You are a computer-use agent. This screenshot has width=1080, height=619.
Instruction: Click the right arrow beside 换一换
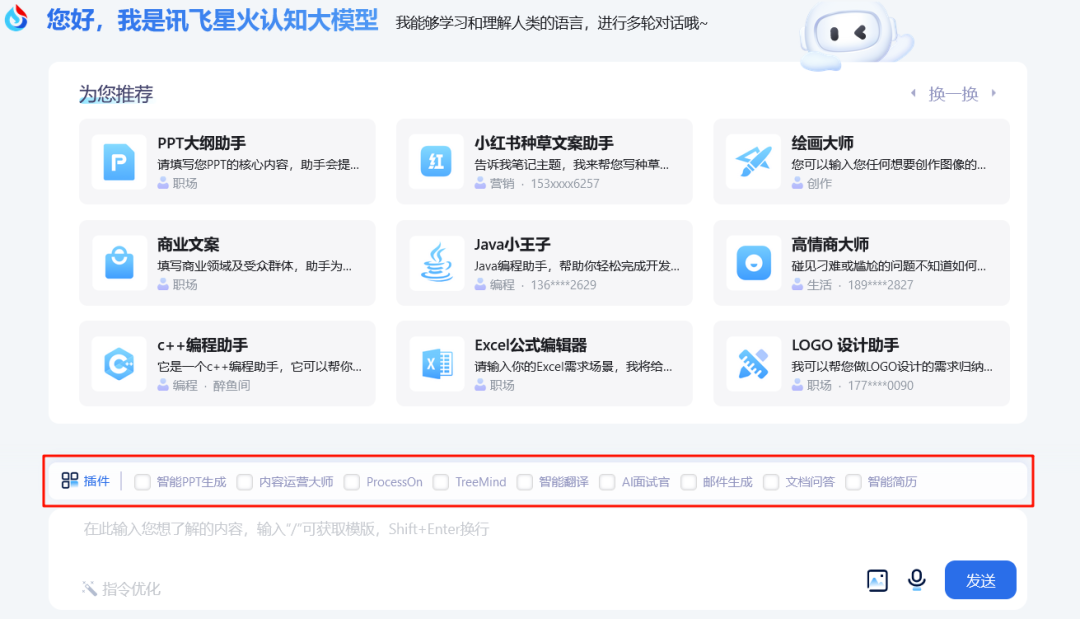pyautogui.click(x=993, y=93)
